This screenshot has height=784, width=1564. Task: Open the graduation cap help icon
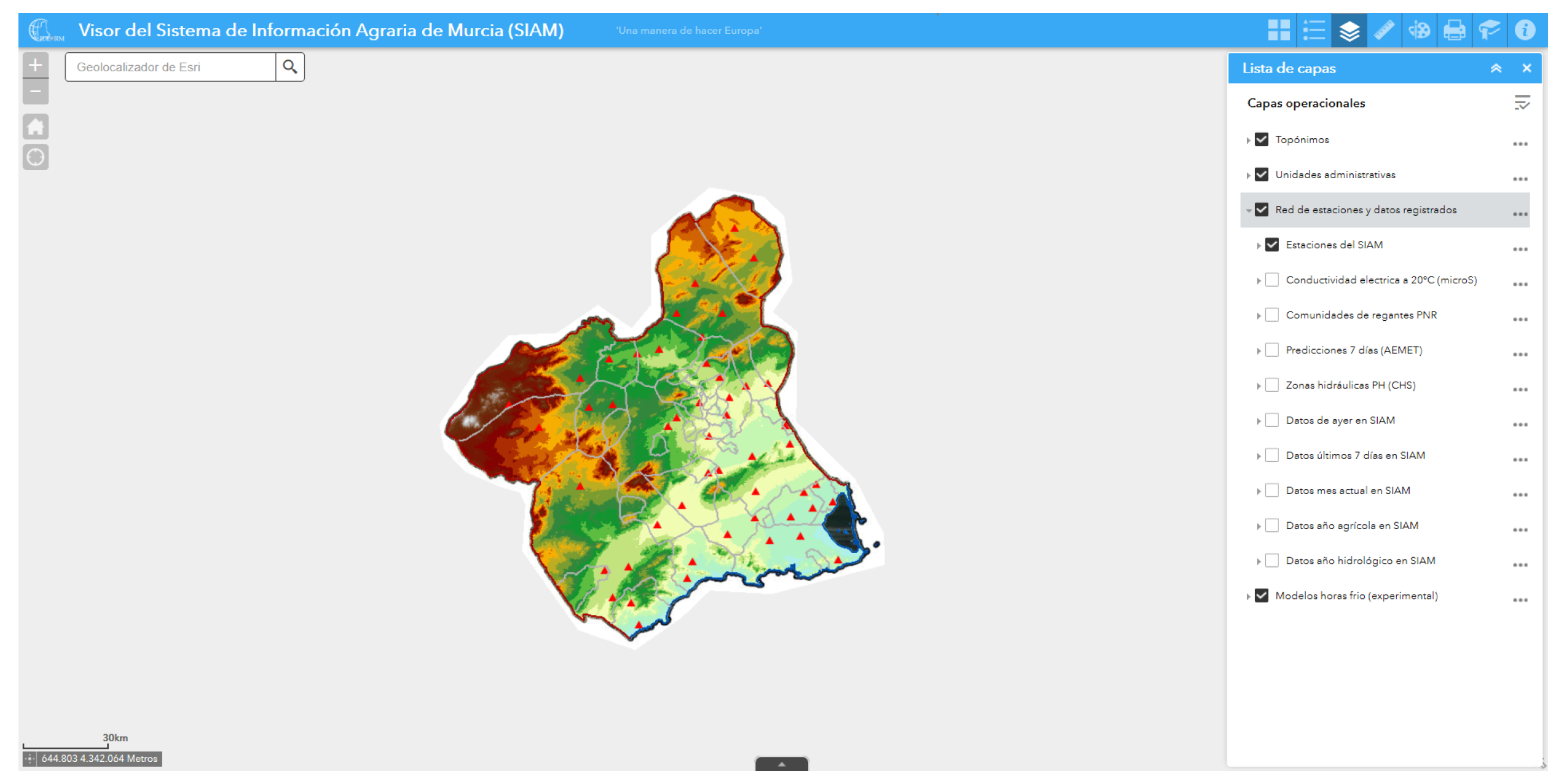(x=1489, y=30)
